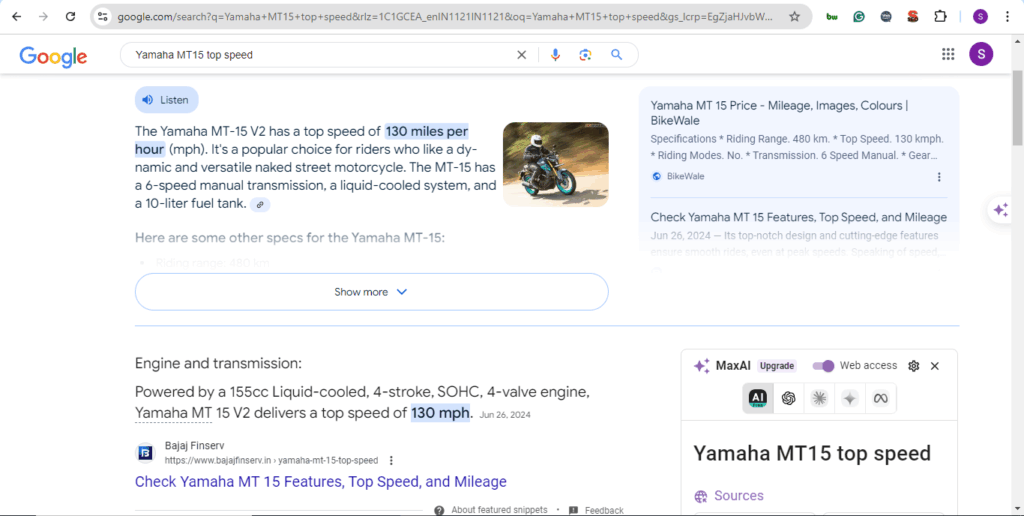
Task: Click Bajaj Finserv site name
Action: 194,445
